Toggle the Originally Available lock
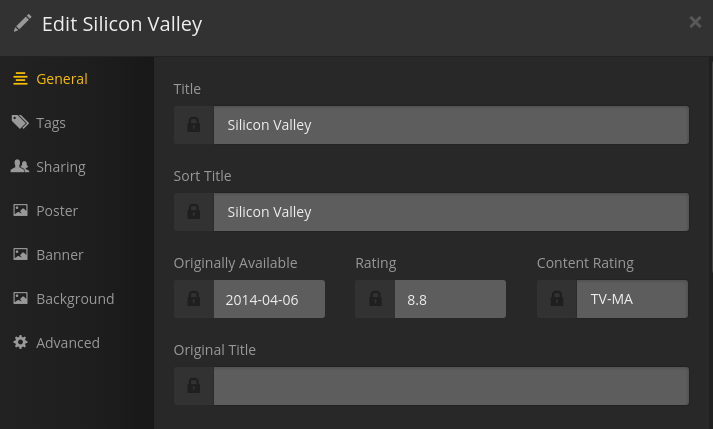The image size is (713, 429). click(194, 299)
